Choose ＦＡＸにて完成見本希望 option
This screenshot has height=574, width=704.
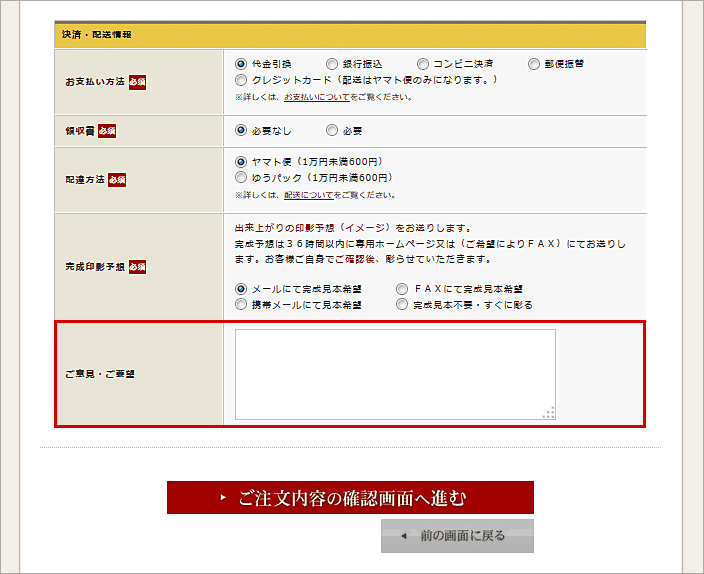coord(402,289)
